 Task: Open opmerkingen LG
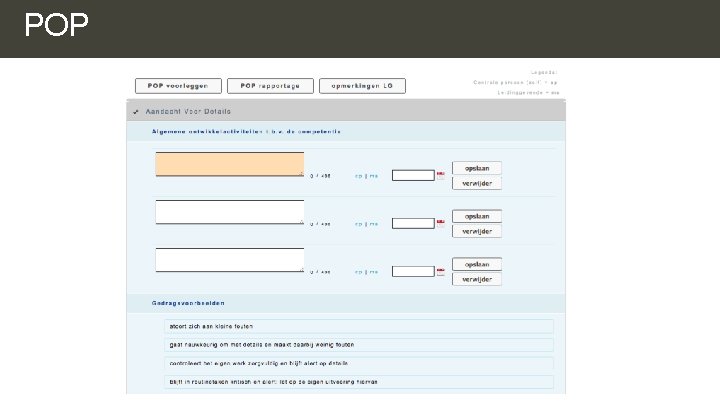pyautogui.click(x=362, y=86)
